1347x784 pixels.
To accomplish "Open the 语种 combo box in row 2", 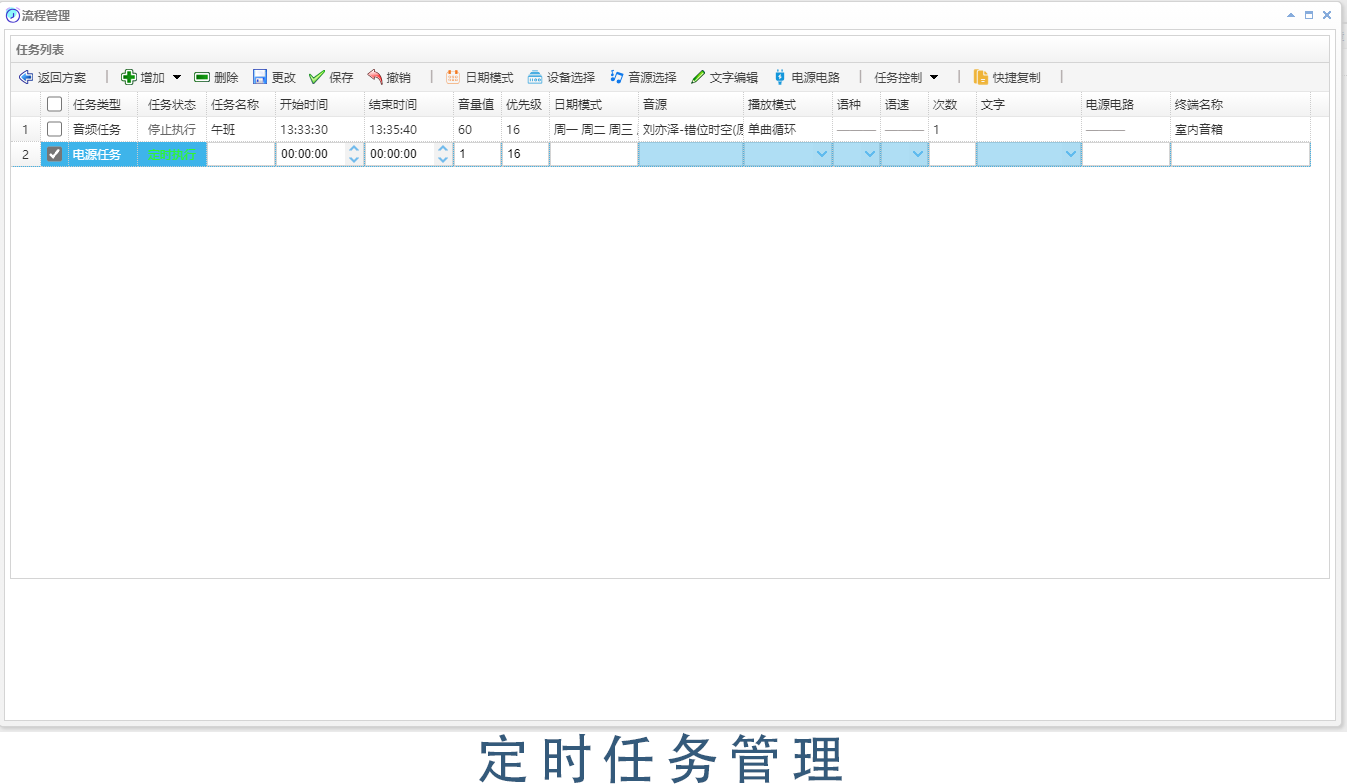I will (x=869, y=153).
